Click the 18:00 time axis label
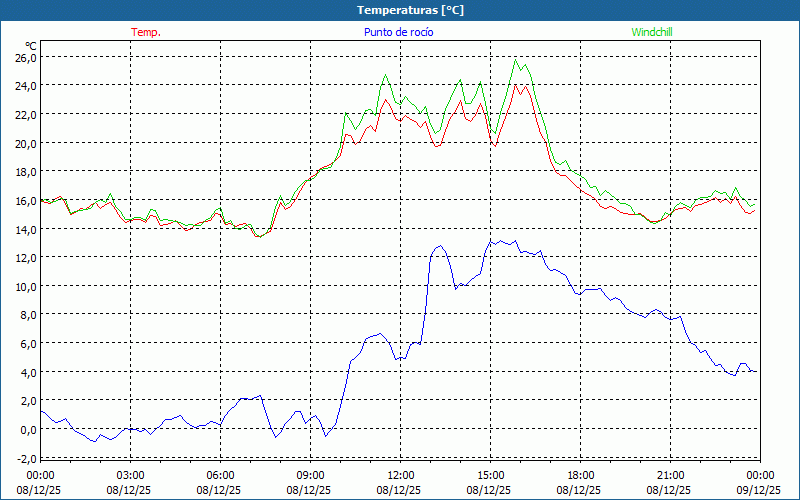Viewport: 800px width, 500px height. [580, 475]
